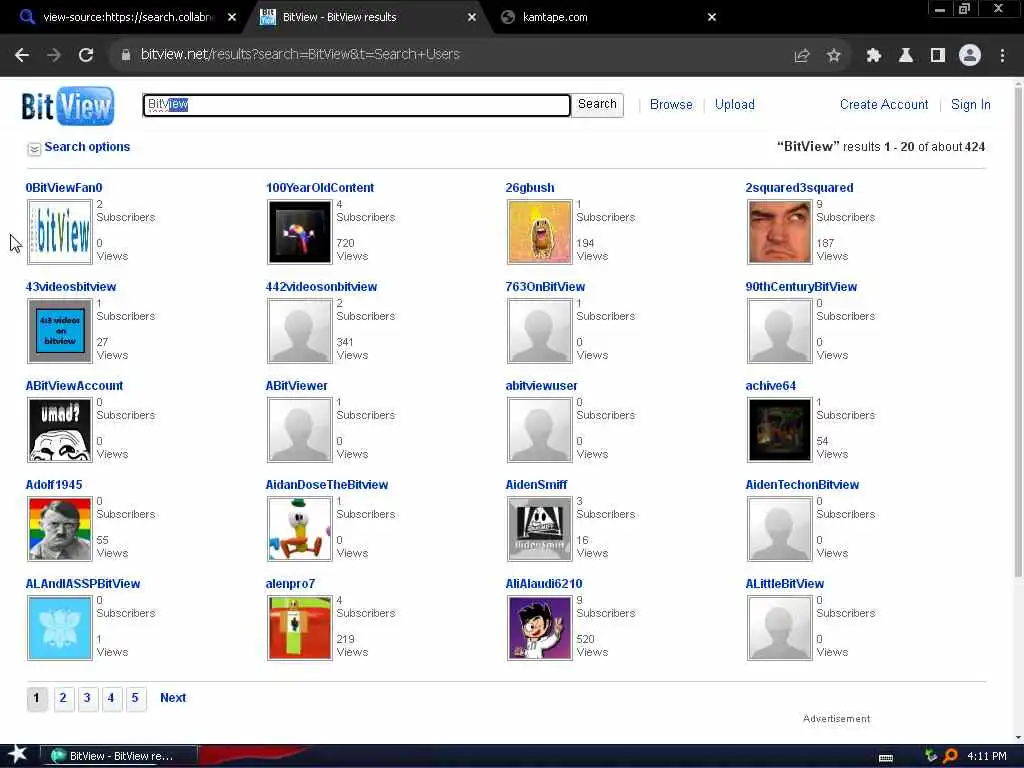Click the Chrome Labs flask icon
Viewport: 1024px width, 768px height.
click(x=905, y=56)
